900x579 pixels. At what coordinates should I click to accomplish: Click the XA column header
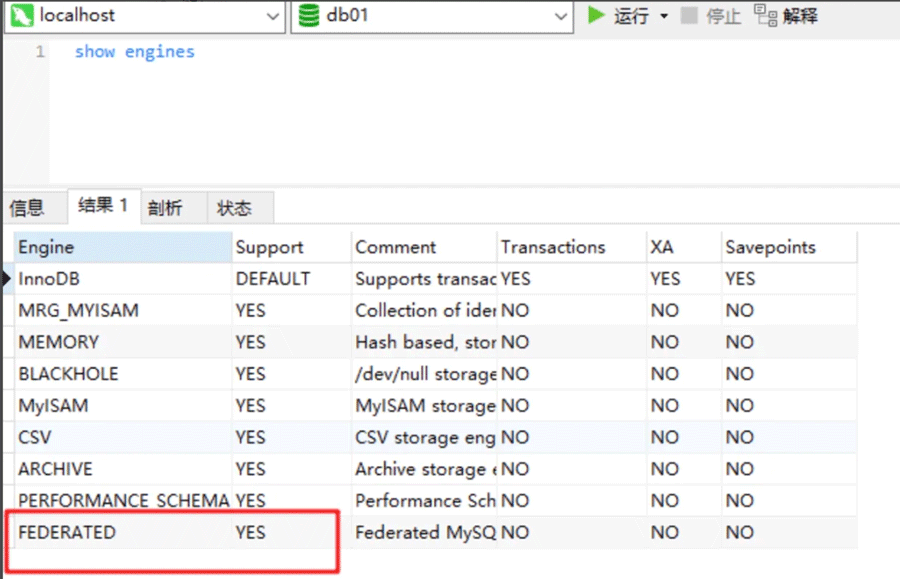tap(684, 247)
